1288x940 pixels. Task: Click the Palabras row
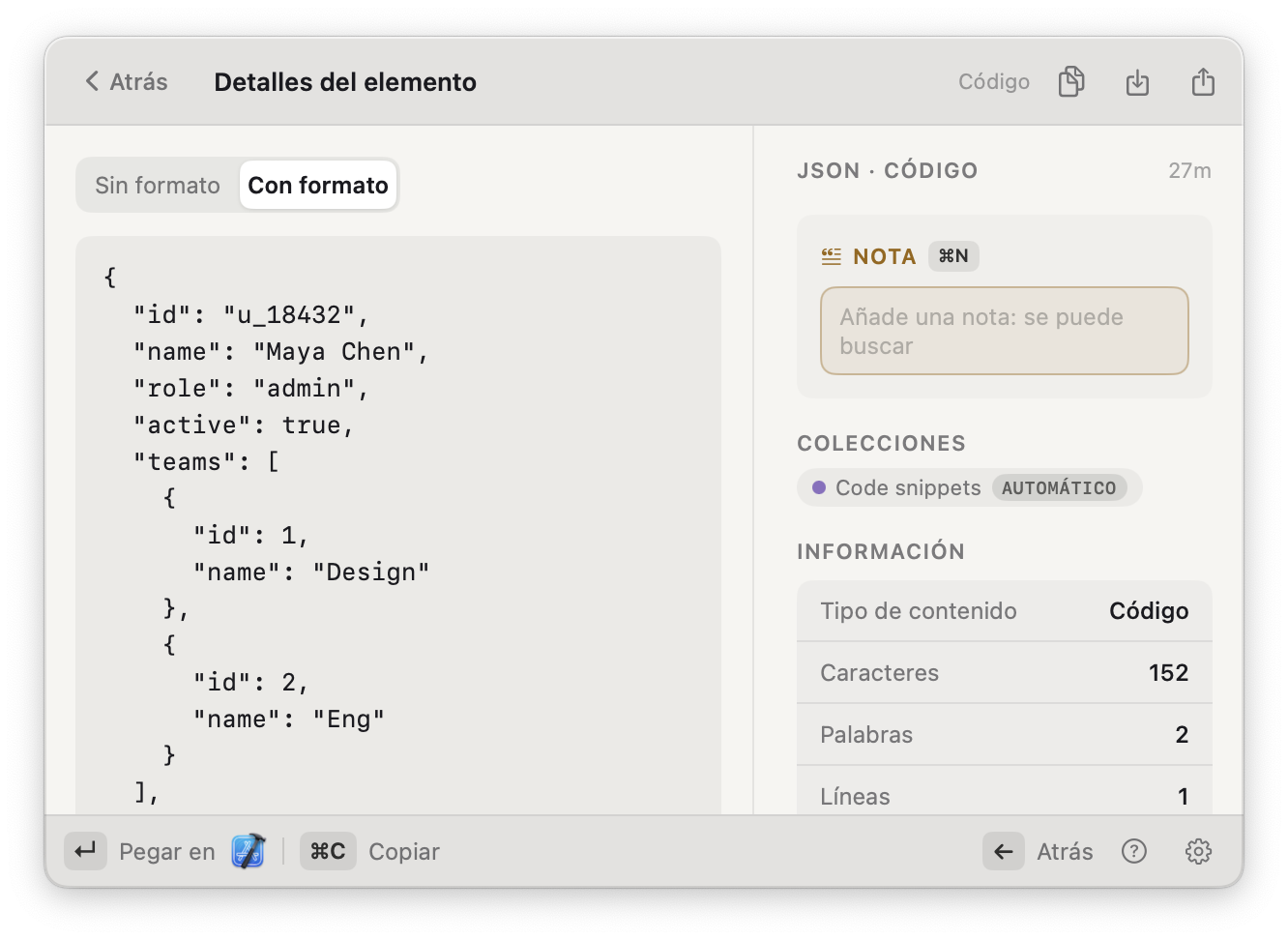coord(1004,735)
